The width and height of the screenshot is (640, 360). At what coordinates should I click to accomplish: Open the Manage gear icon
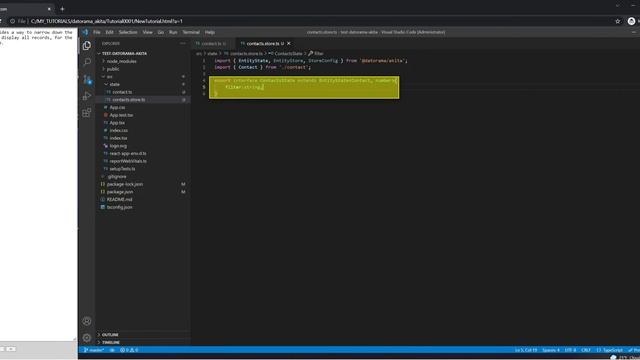87,338
